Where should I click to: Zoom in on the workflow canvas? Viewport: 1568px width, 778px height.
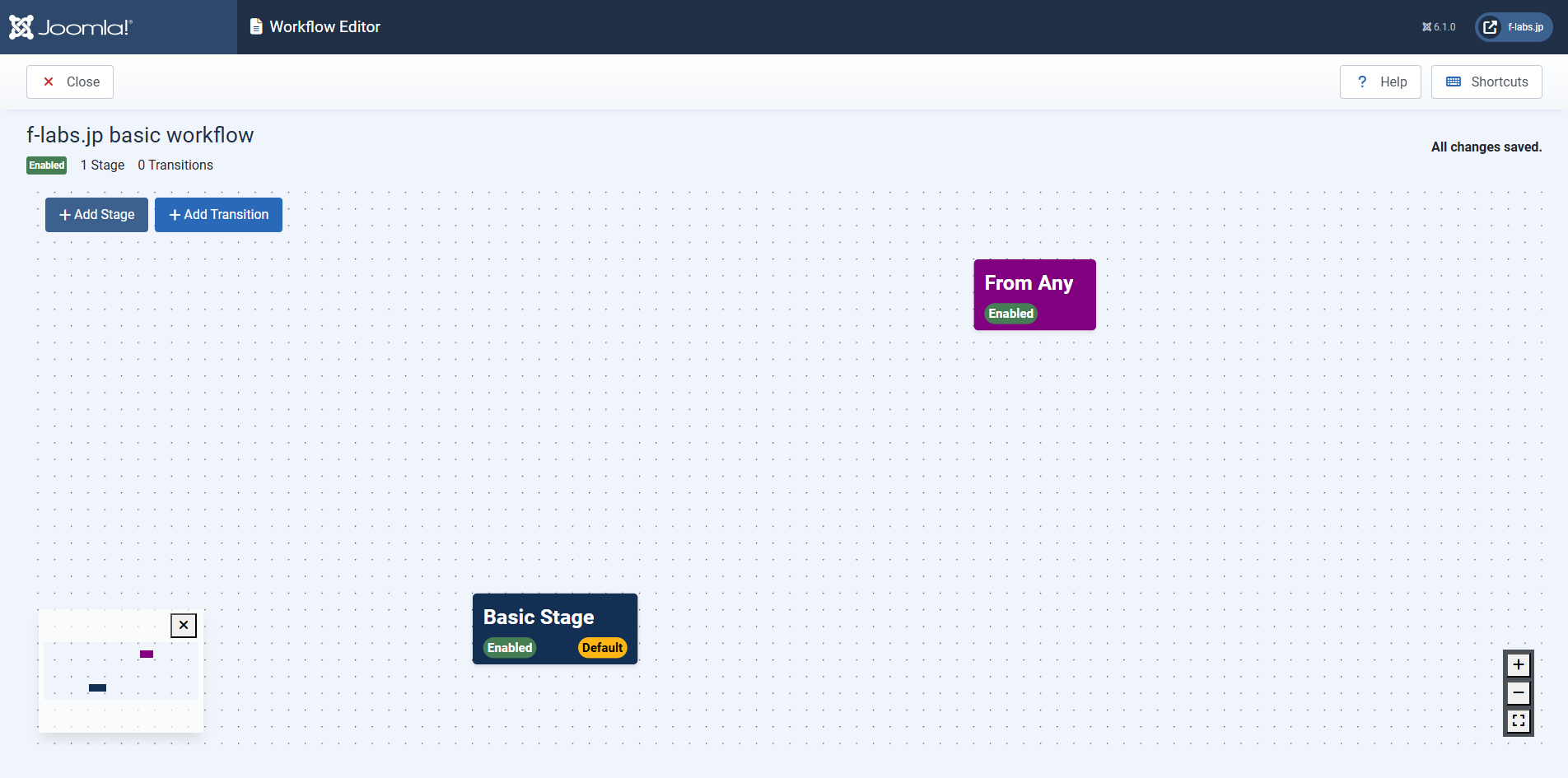(1518, 665)
